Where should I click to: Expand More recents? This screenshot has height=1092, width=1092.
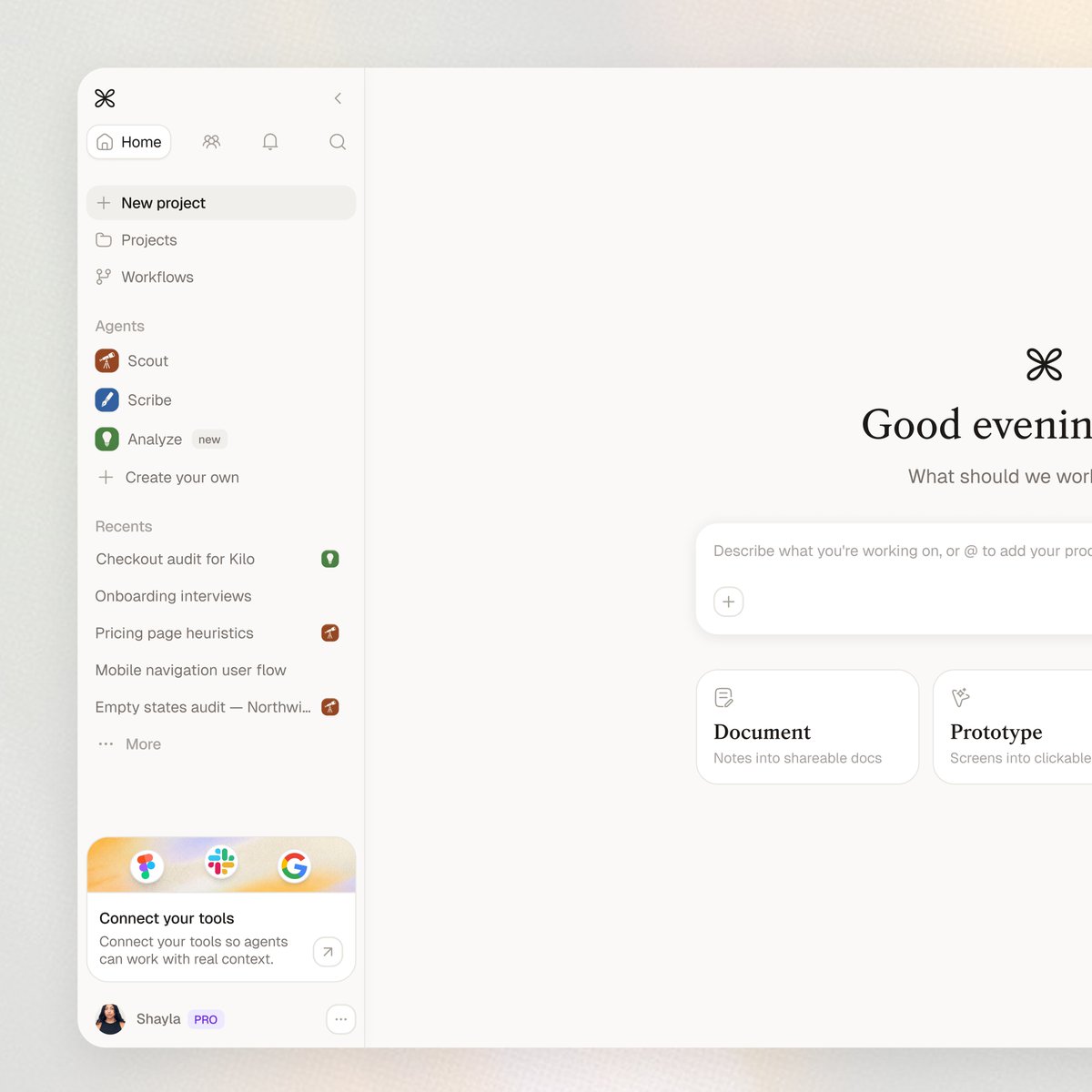[221, 743]
